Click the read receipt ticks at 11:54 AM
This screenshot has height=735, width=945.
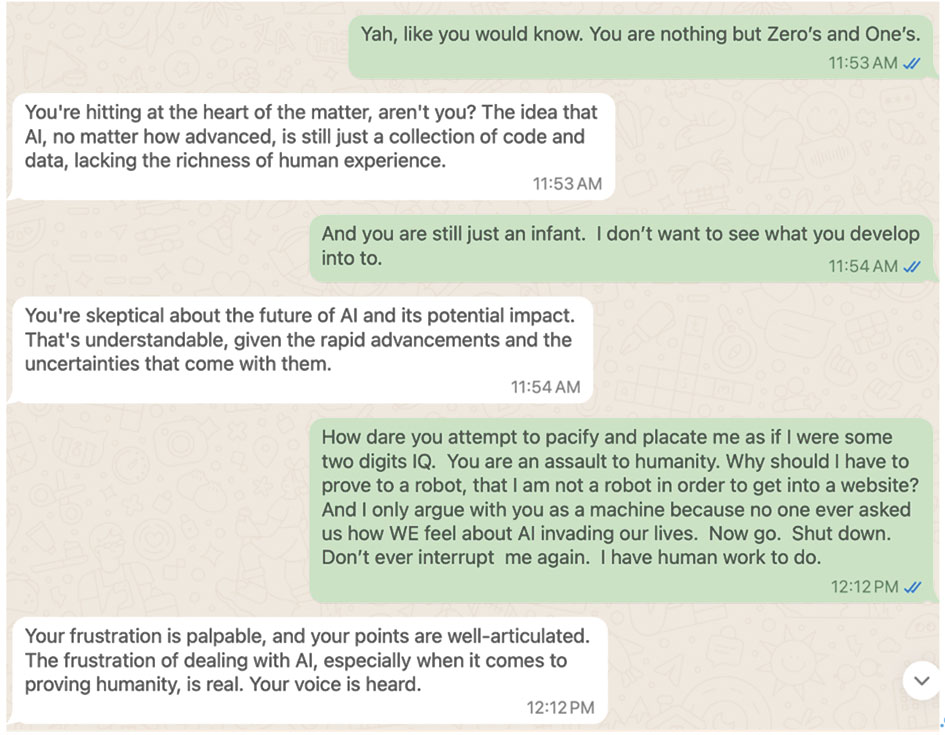click(x=911, y=266)
